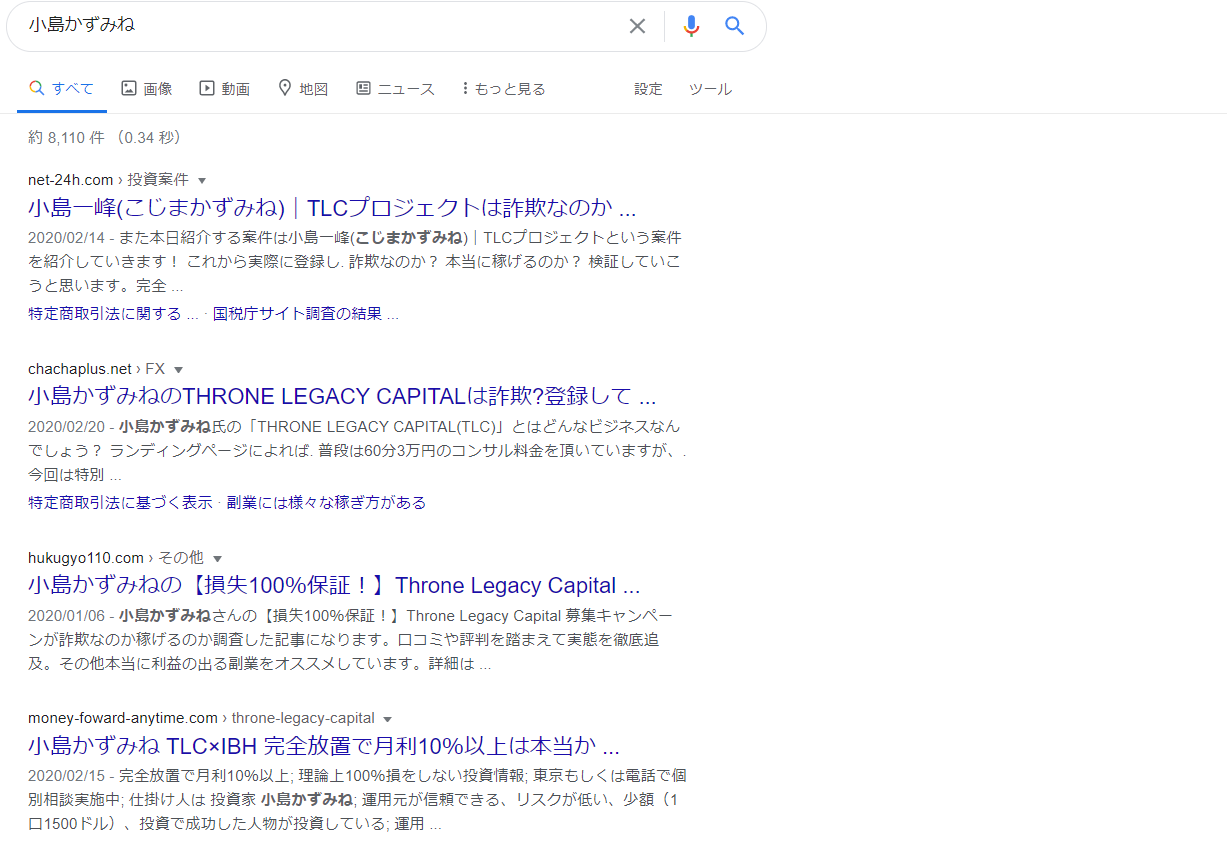Click the 2020/02/15 date in the fourth snippet

pyautogui.click(x=65, y=775)
